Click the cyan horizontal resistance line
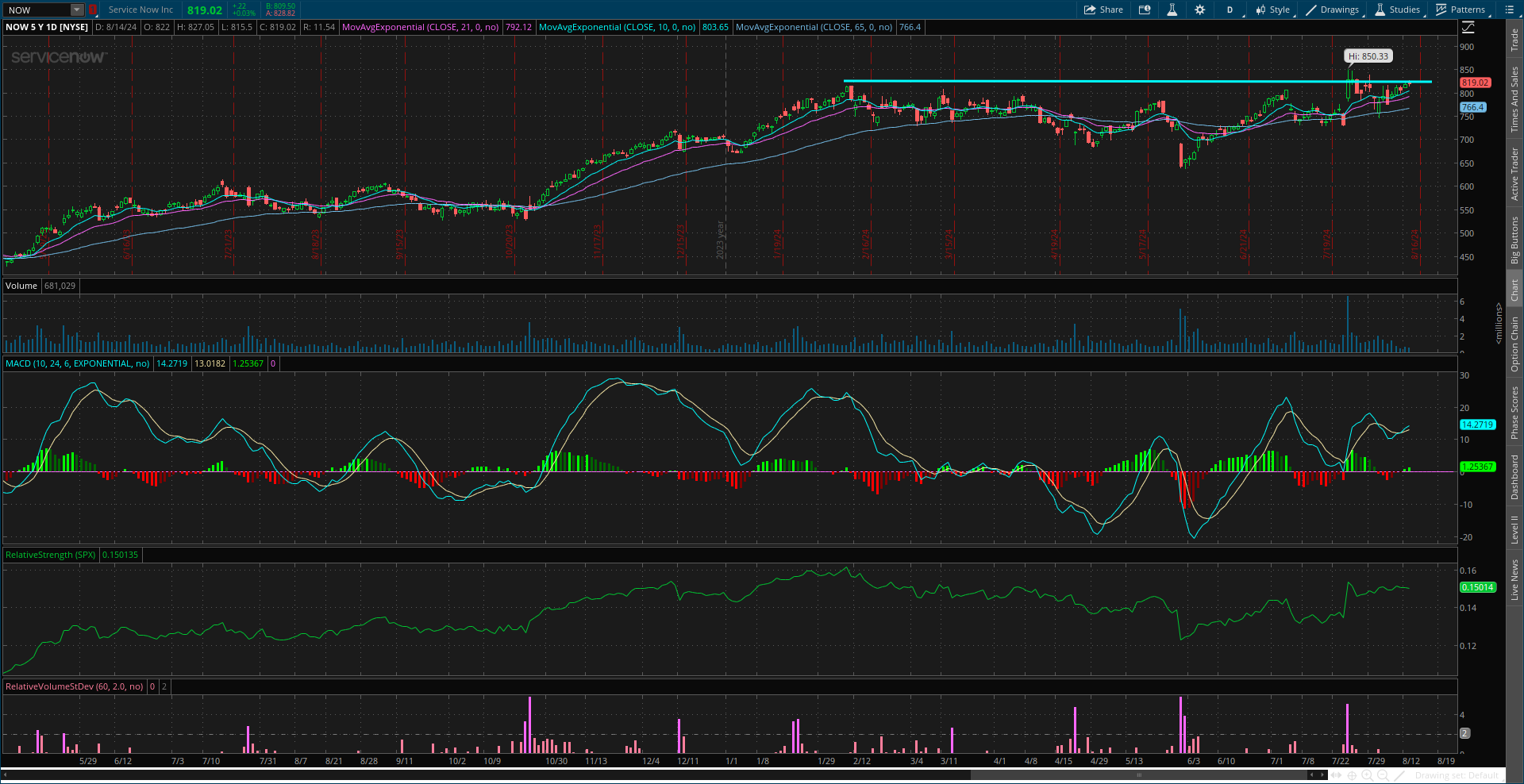 click(1137, 81)
